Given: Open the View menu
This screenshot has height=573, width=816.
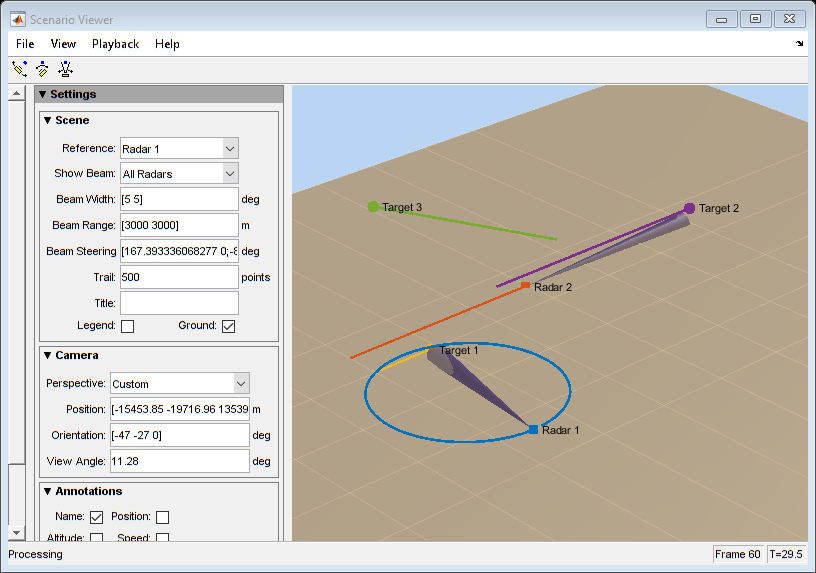Looking at the screenshot, I should tap(63, 44).
